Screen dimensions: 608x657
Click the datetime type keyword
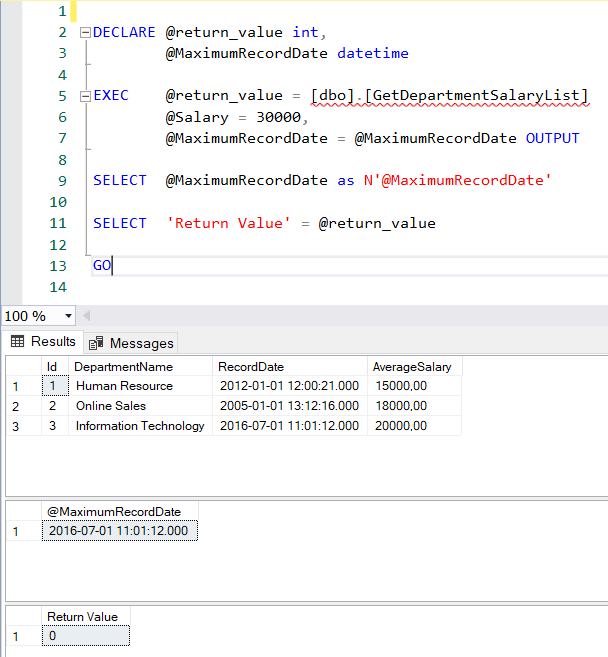click(373, 53)
